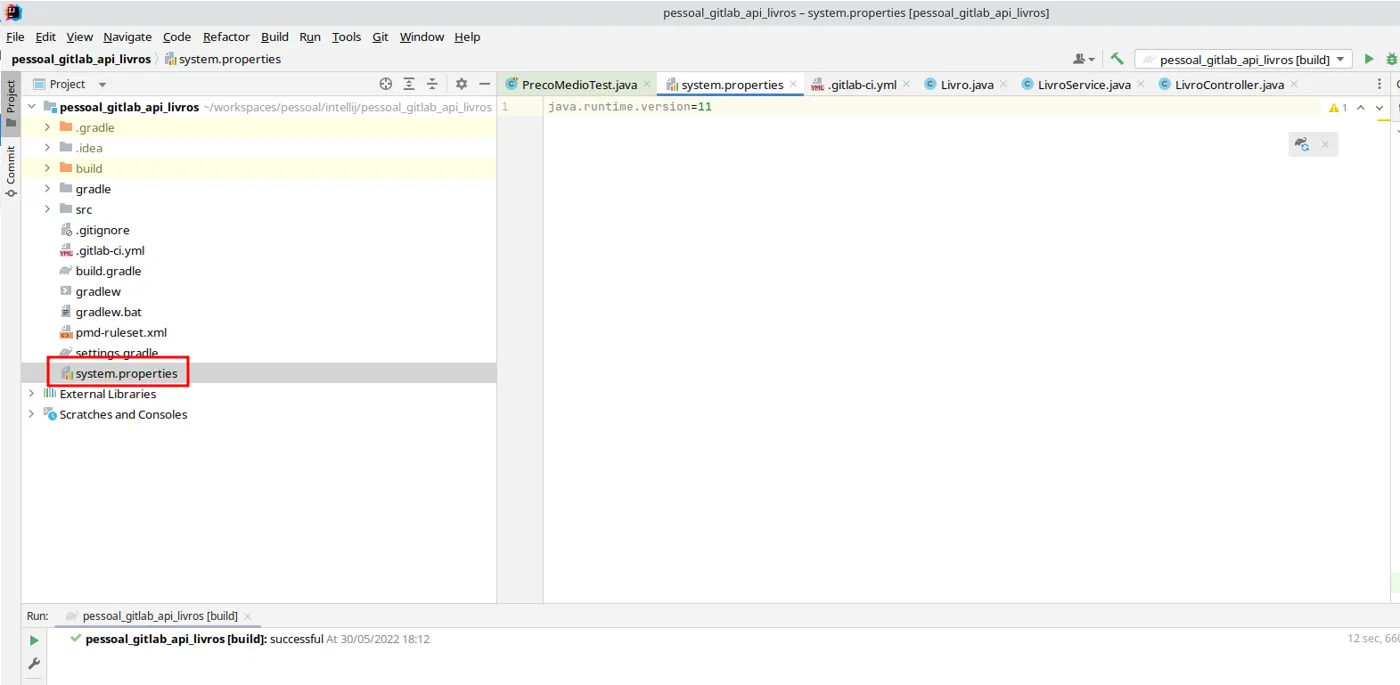The image size is (1400, 685).
Task: Open the Git menu
Action: point(380,37)
